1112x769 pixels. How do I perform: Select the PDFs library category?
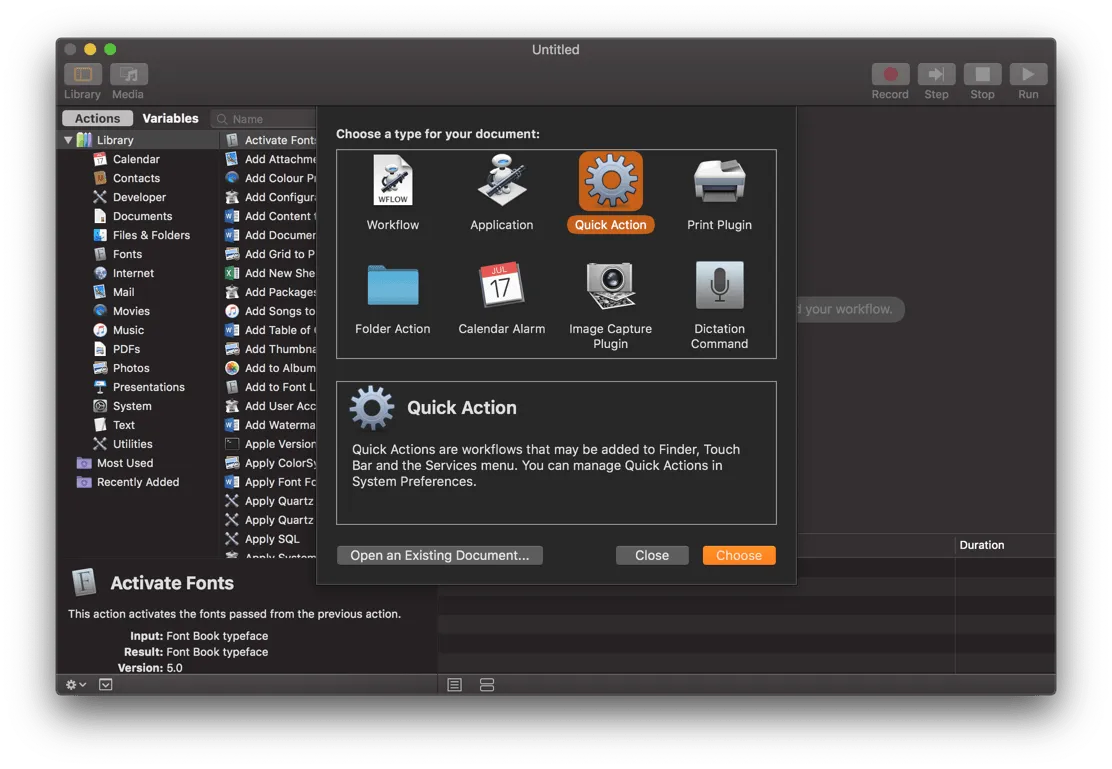click(126, 349)
